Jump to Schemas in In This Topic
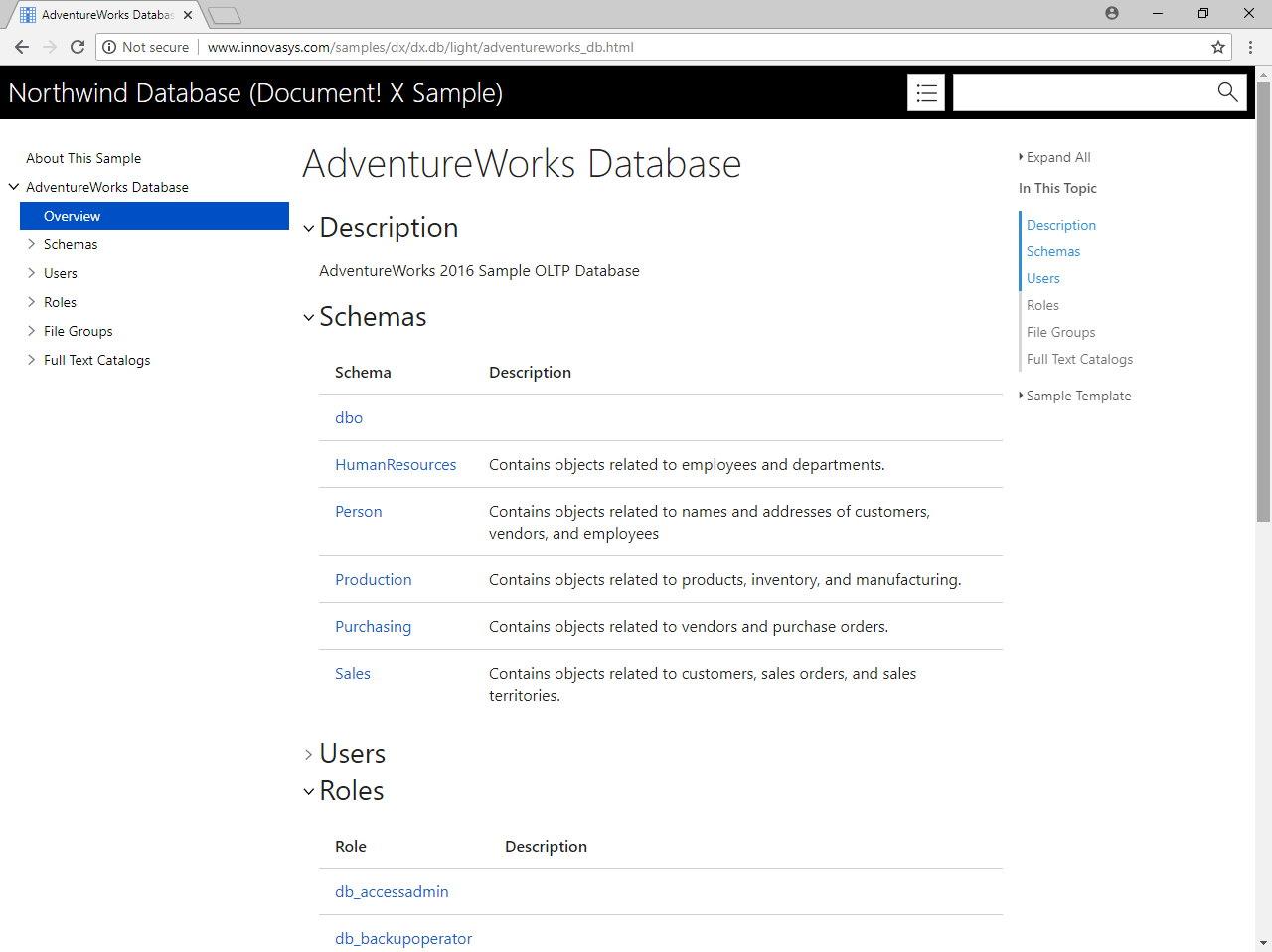 point(1053,251)
